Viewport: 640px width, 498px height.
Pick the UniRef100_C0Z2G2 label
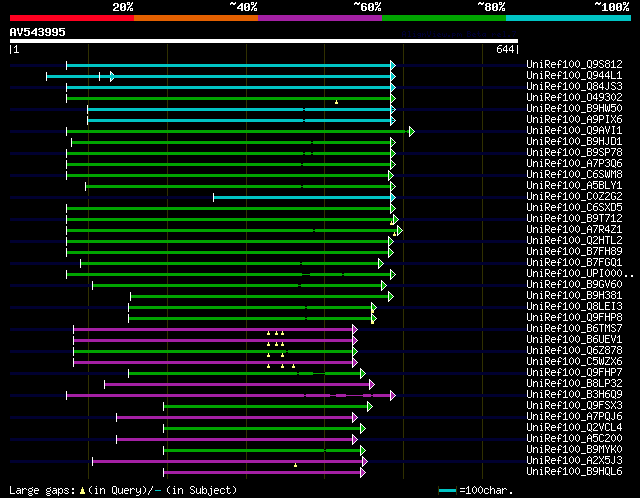click(574, 196)
